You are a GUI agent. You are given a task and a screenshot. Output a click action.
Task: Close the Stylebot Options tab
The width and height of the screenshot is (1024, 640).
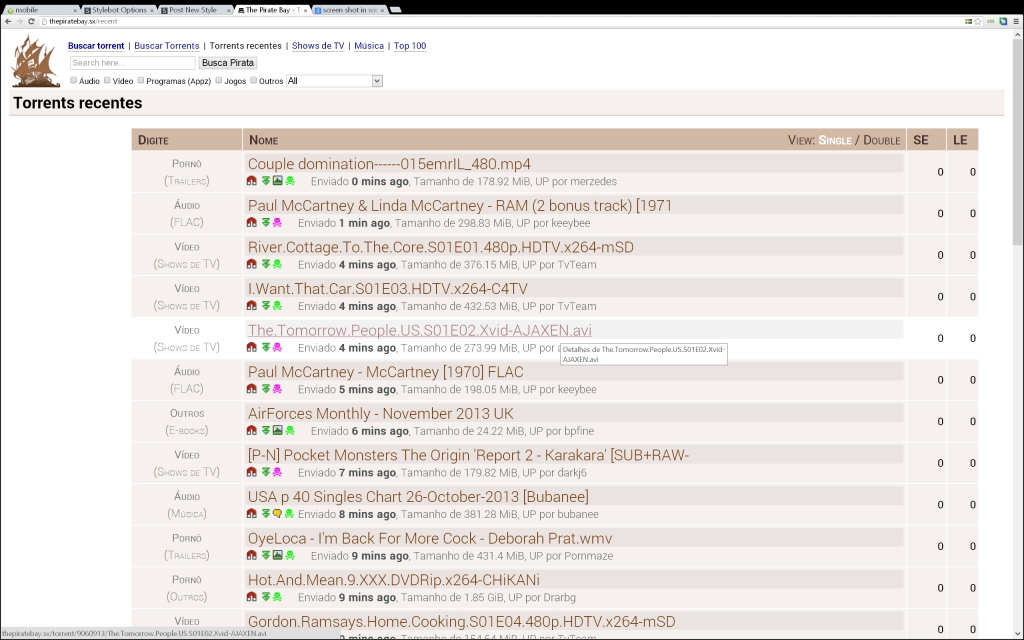[x=152, y=10]
